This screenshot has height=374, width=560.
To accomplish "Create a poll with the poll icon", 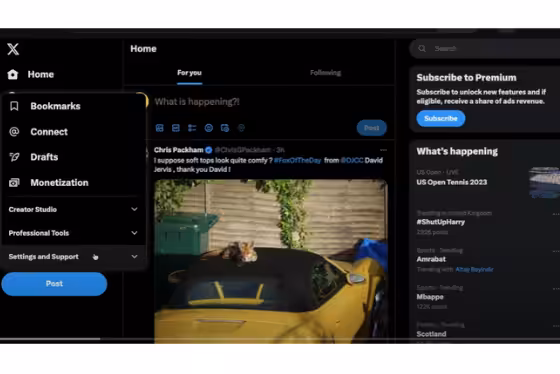I will [x=192, y=128].
